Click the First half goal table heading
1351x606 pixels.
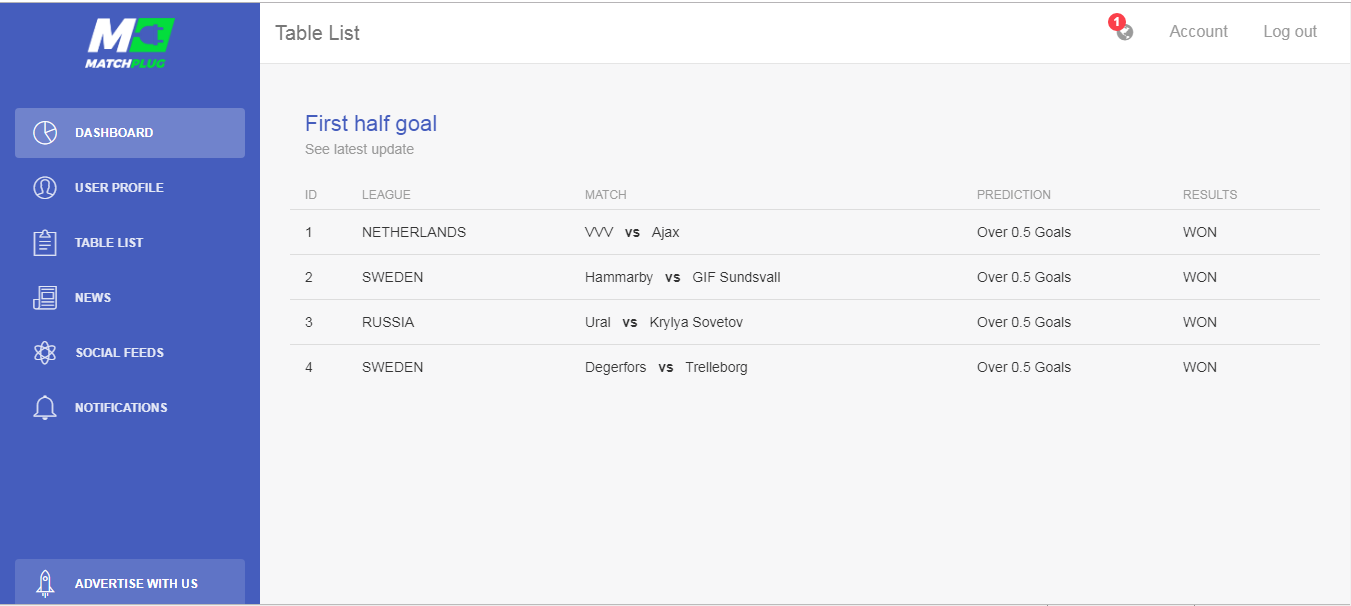pos(371,124)
